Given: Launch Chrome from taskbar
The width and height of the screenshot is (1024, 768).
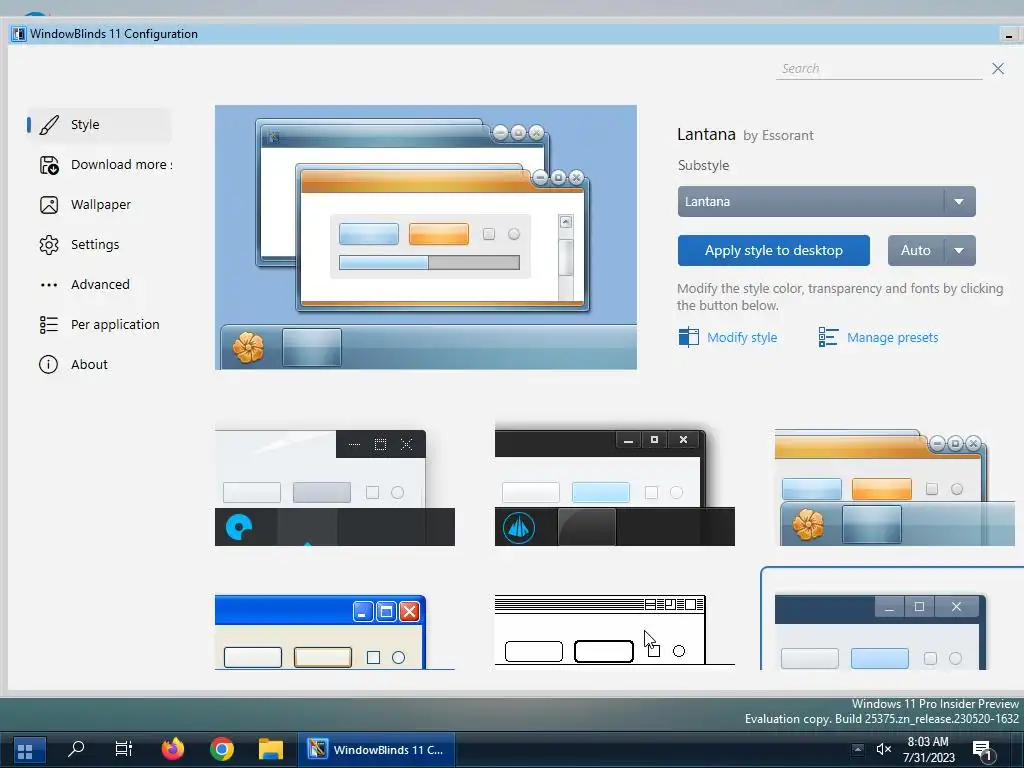Looking at the screenshot, I should (222, 749).
